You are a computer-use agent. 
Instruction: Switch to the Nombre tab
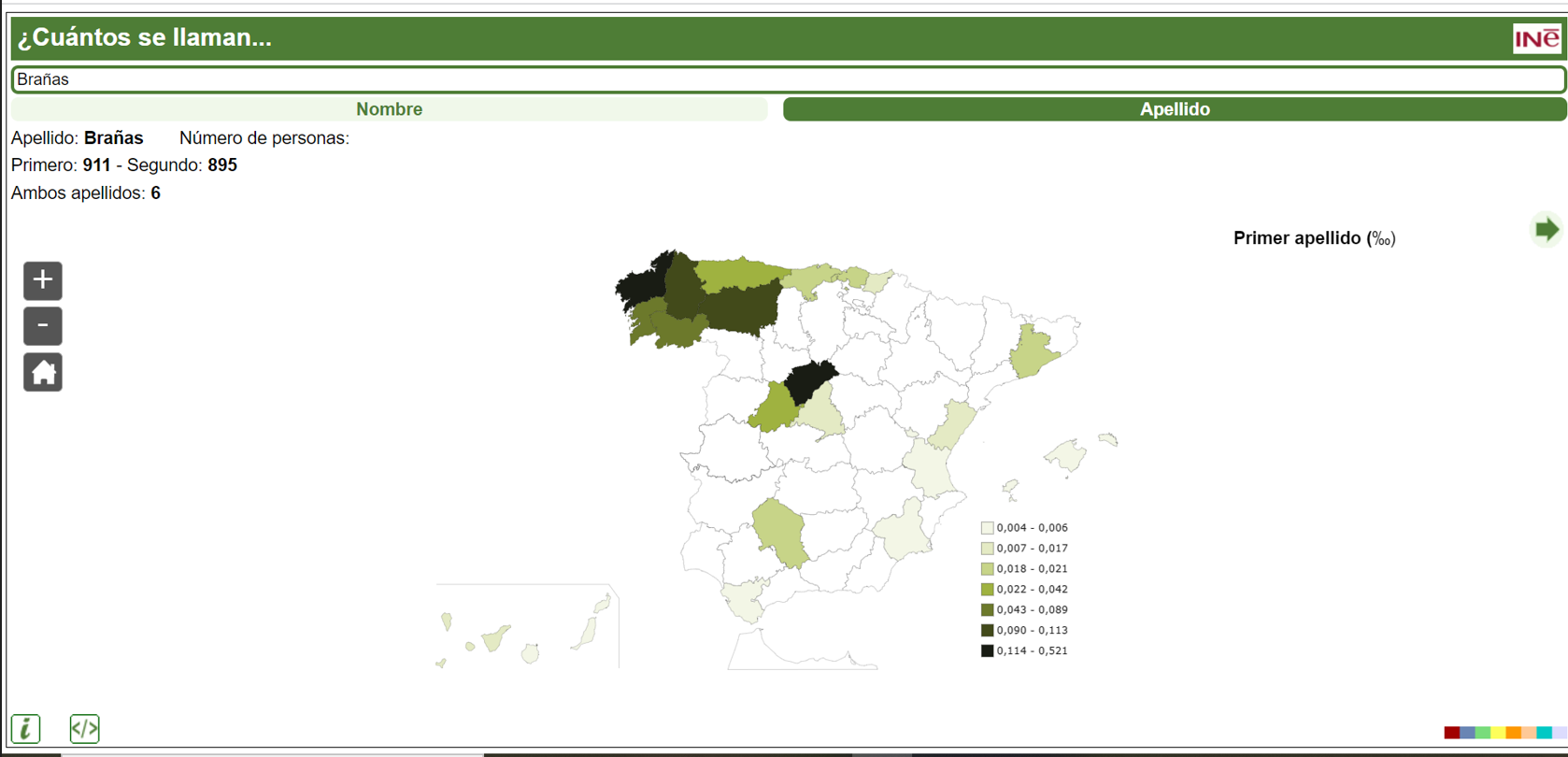(x=389, y=109)
